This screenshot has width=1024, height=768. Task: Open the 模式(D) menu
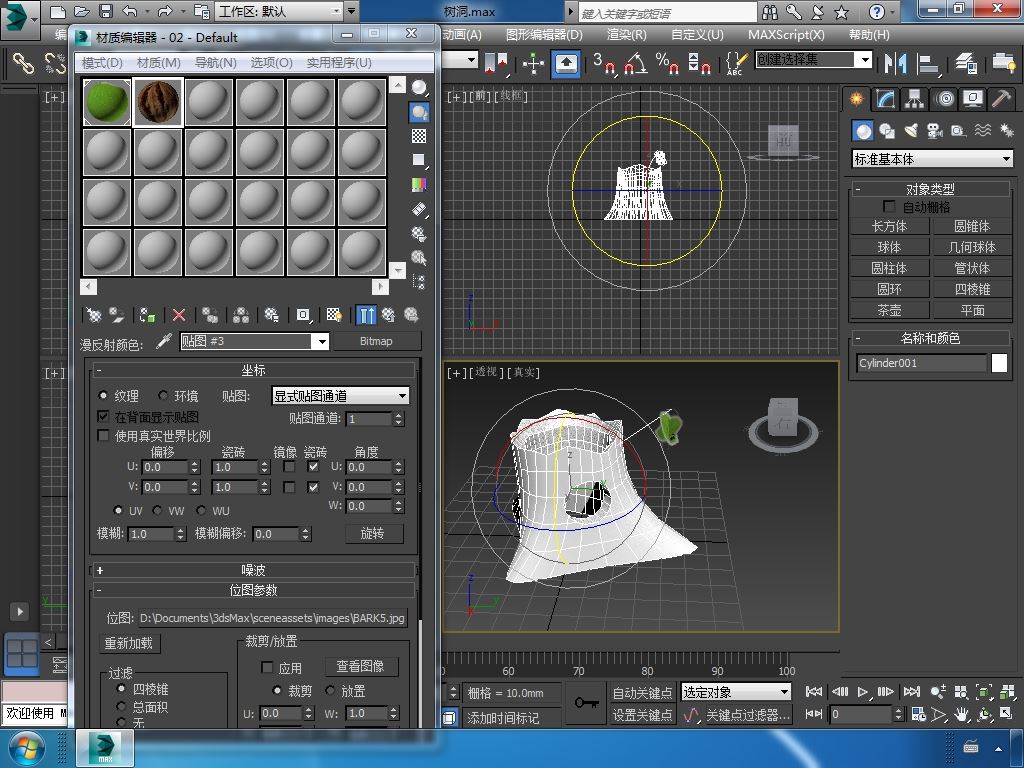point(103,63)
